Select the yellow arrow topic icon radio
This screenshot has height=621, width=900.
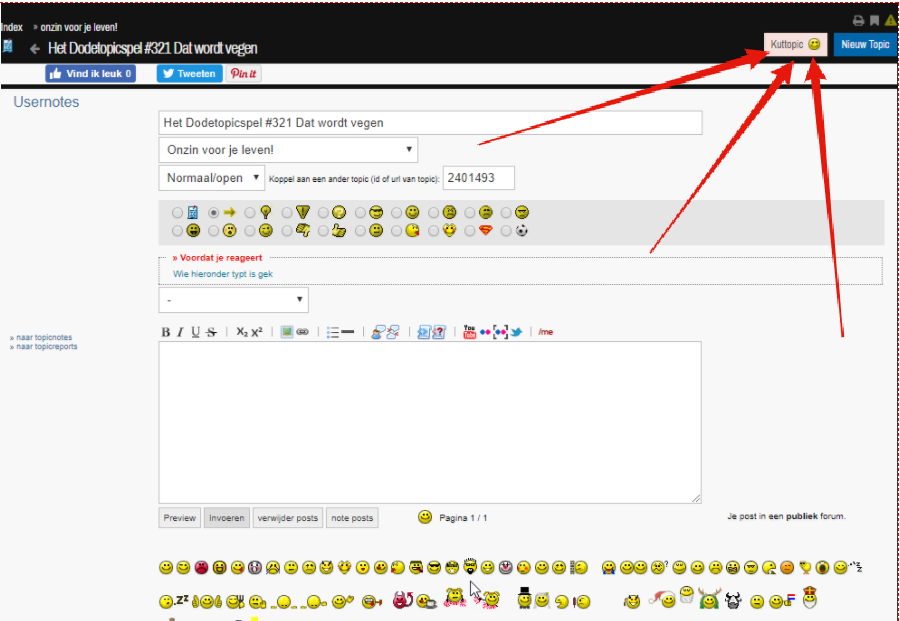point(214,213)
